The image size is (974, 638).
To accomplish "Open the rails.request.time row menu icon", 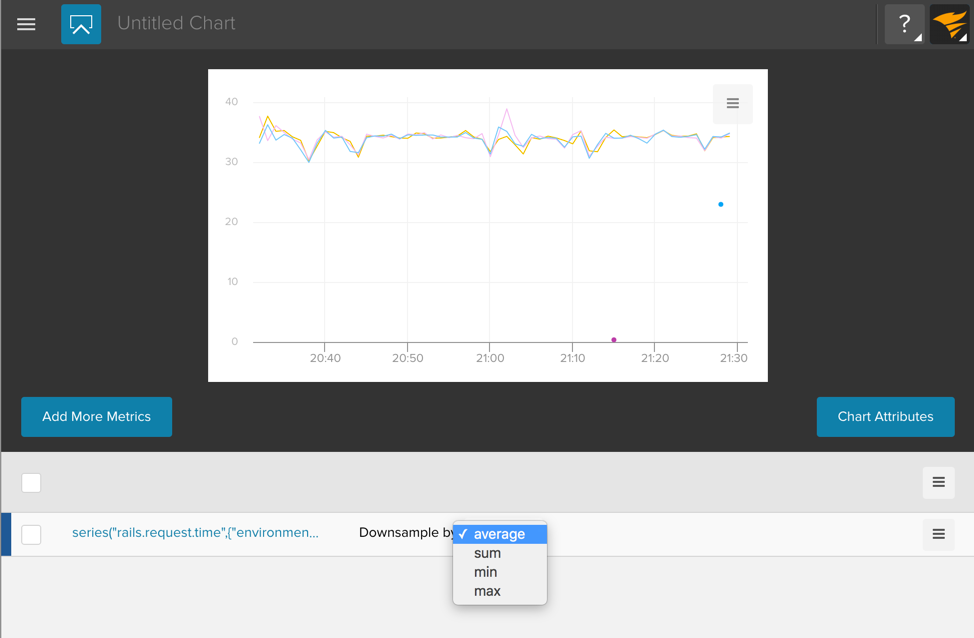I will click(x=938, y=534).
